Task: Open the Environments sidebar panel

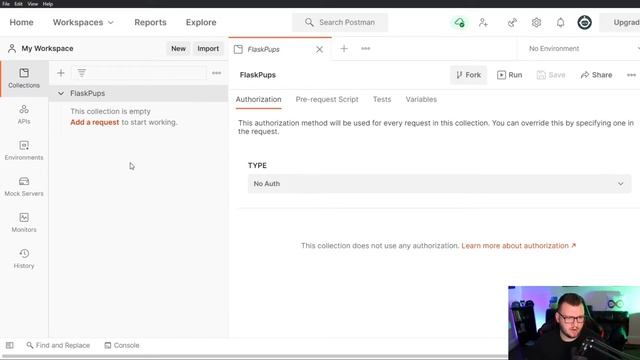Action: (x=24, y=151)
